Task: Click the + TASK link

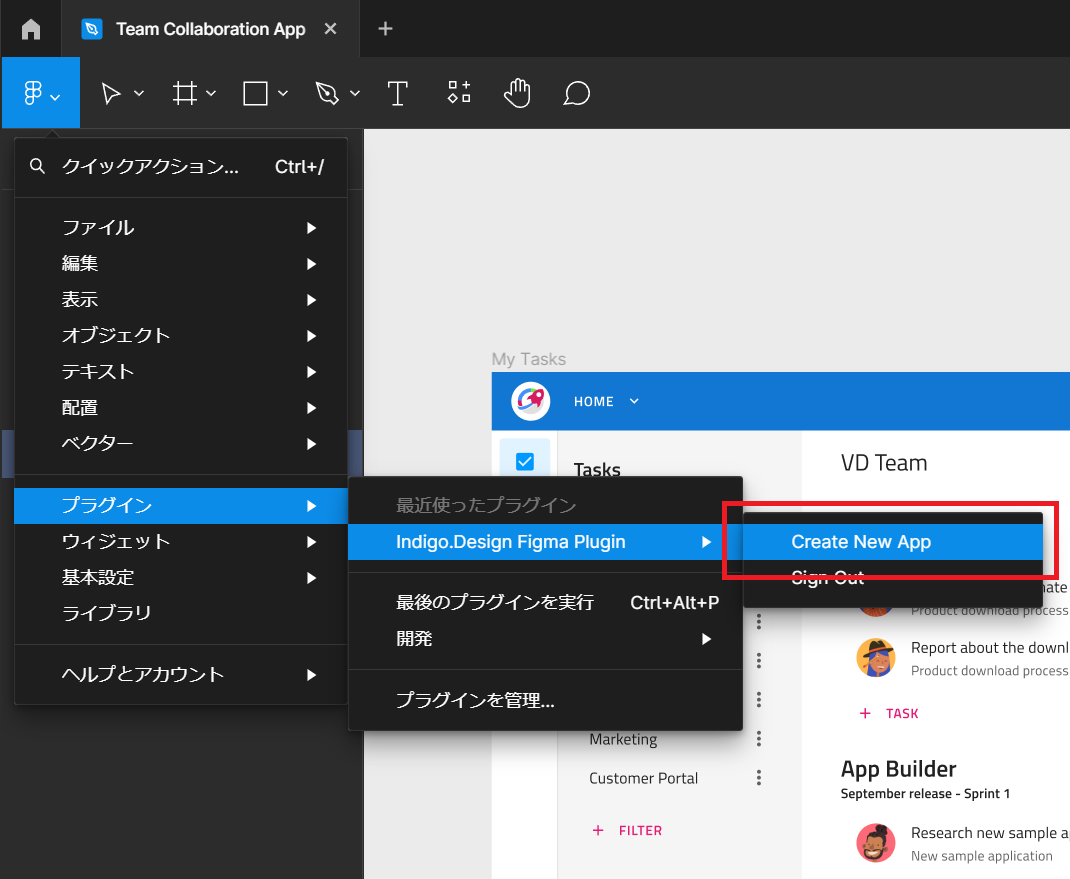Action: (888, 713)
